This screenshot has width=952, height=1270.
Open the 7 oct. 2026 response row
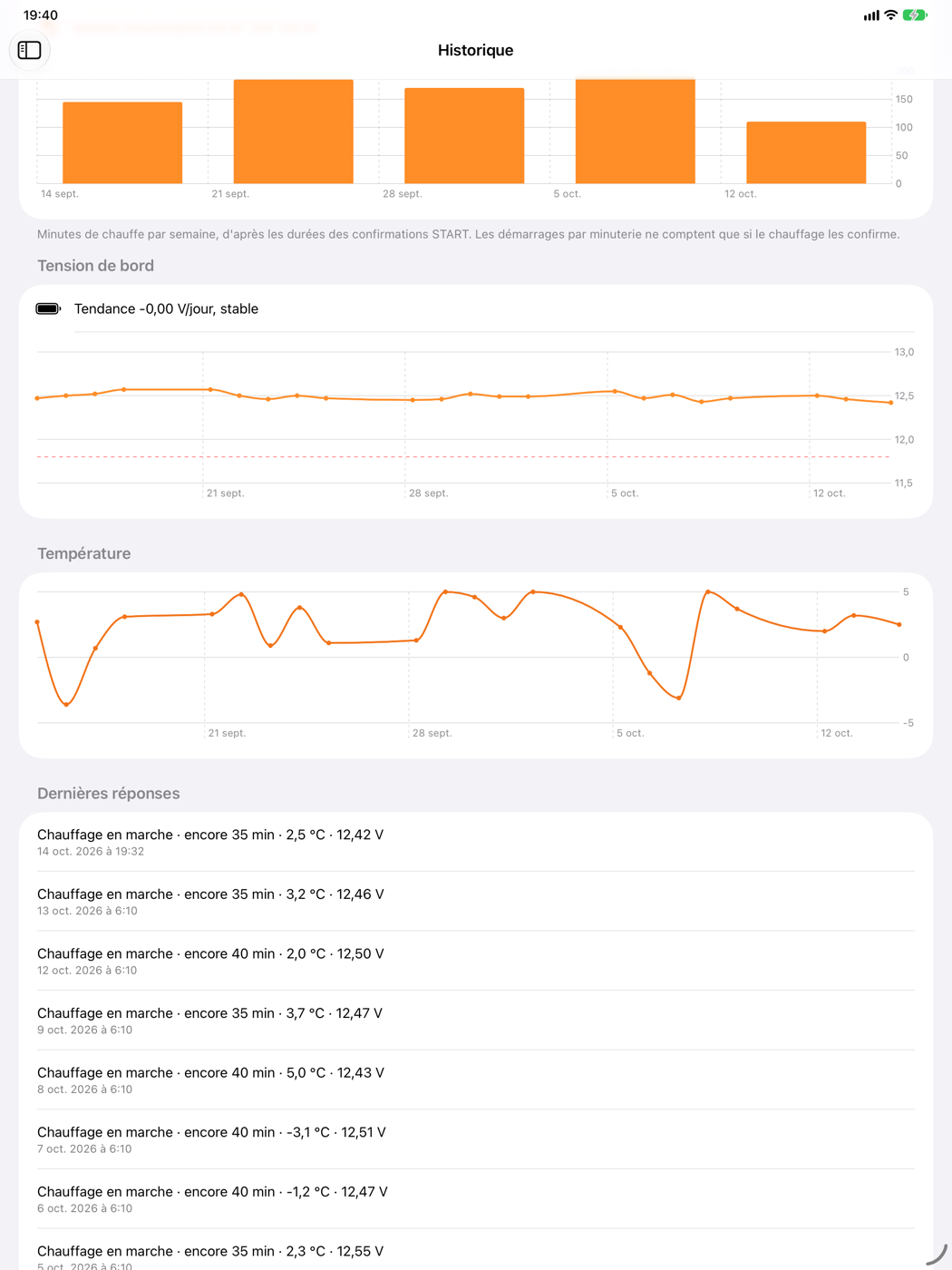pyautogui.click(x=476, y=1139)
